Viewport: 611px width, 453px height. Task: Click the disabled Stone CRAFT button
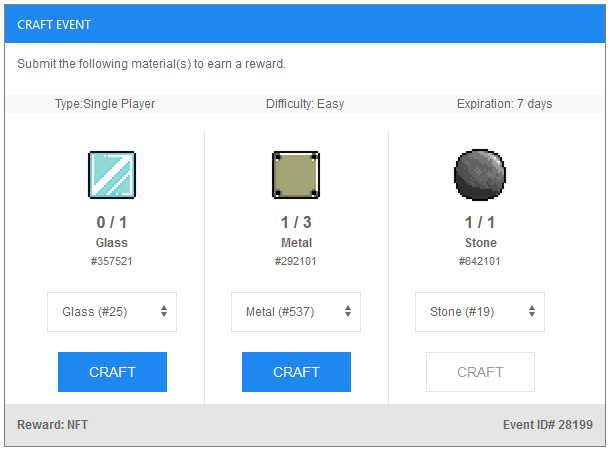[x=480, y=372]
